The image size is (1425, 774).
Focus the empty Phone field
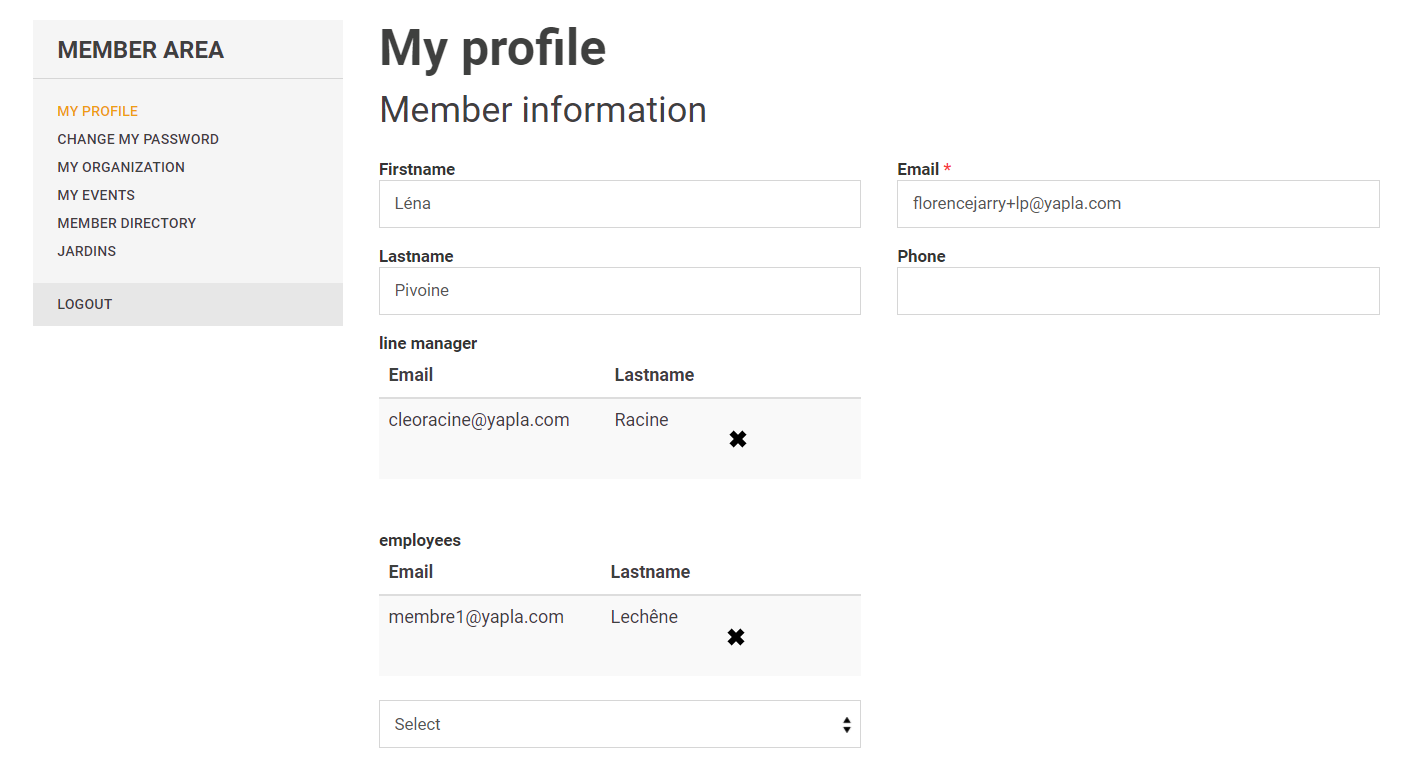tap(1137, 291)
